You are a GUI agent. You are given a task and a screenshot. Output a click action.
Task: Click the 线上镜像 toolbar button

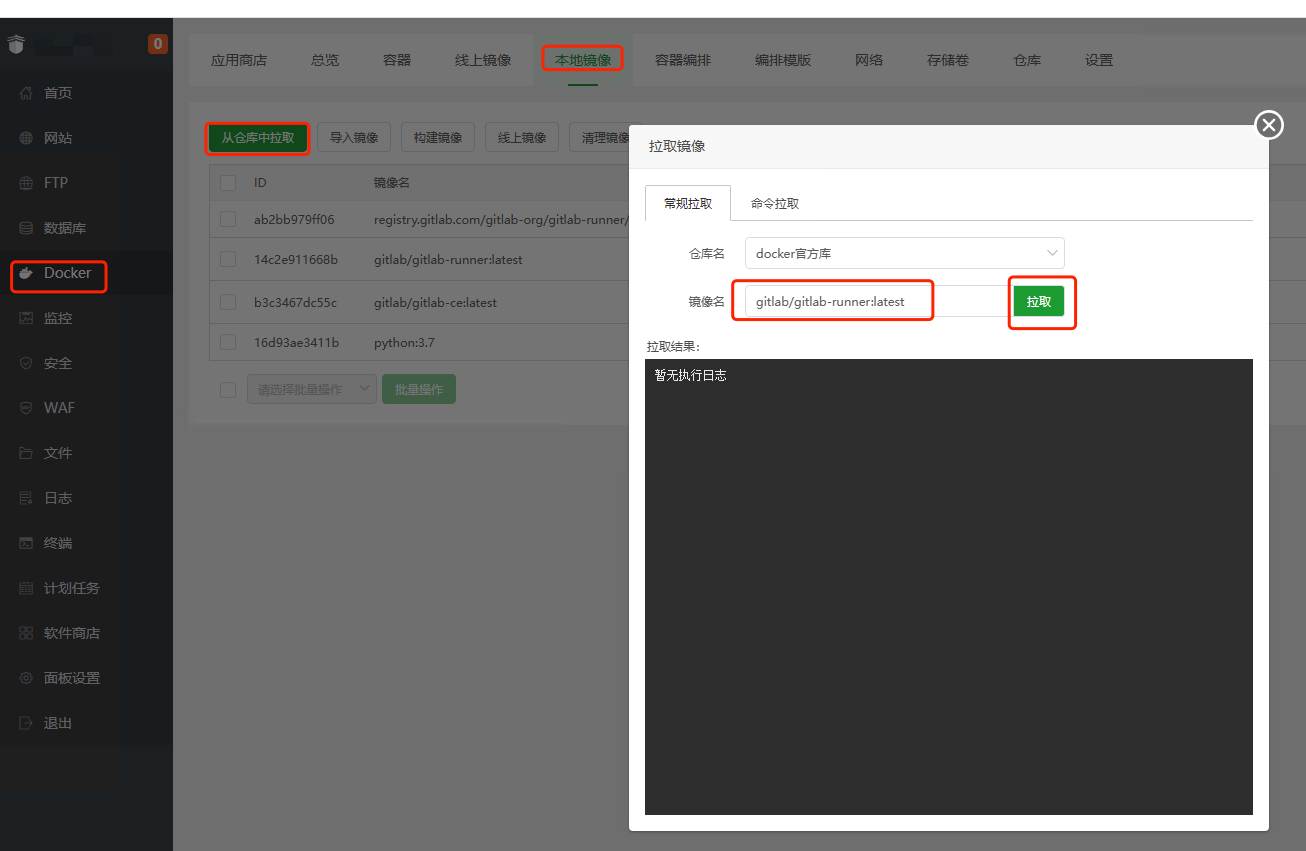click(522, 138)
